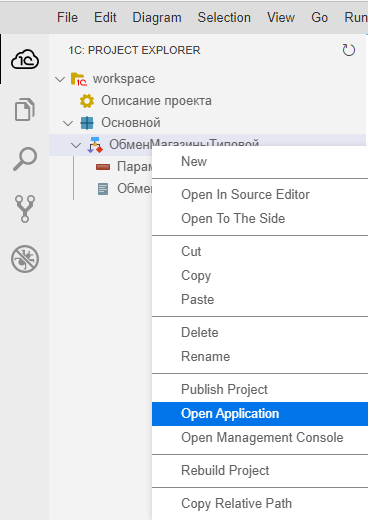The width and height of the screenshot is (368, 520).
Task: Open the View menu
Action: (281, 17)
